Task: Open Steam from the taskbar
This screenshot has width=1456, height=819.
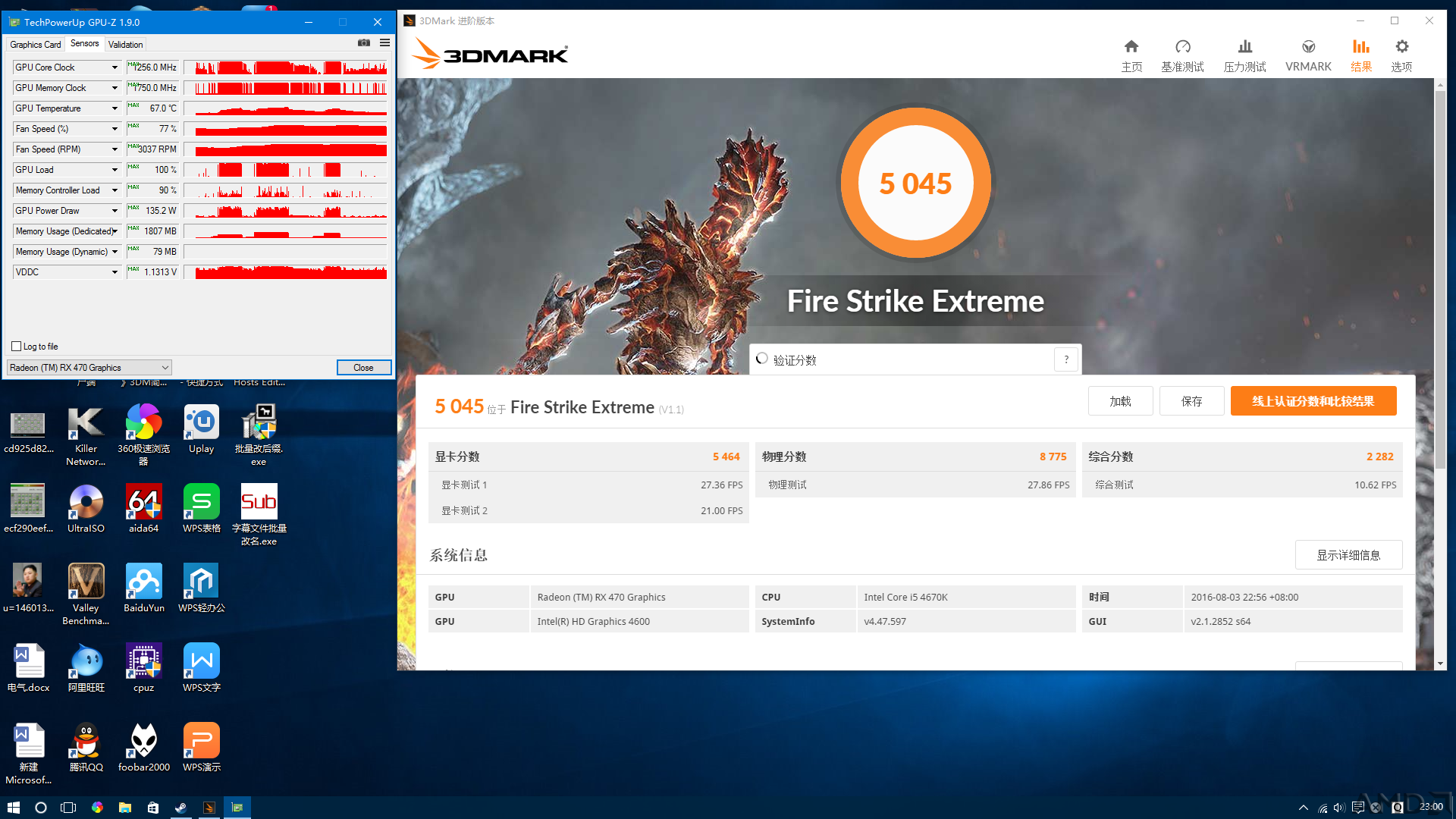Action: click(x=180, y=808)
